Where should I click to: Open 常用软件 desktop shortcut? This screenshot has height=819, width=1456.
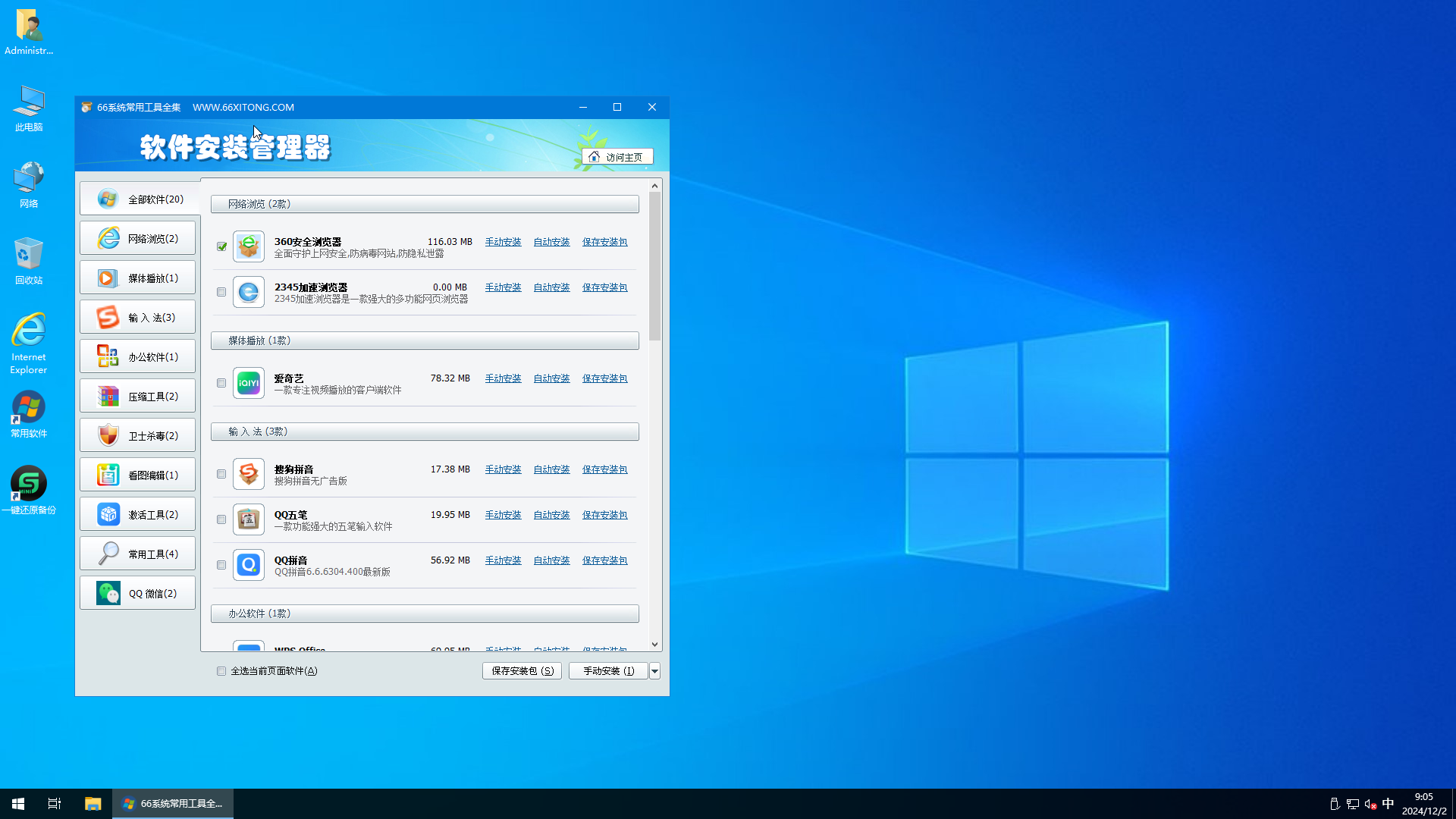(29, 415)
